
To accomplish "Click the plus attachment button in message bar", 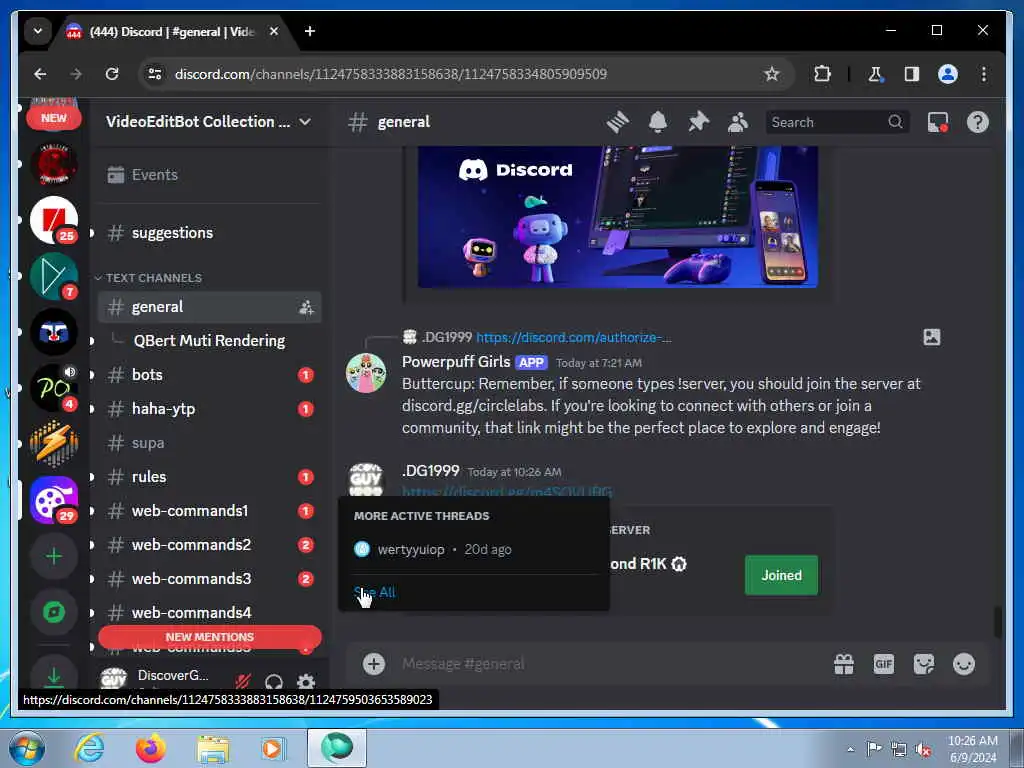I will [374, 664].
